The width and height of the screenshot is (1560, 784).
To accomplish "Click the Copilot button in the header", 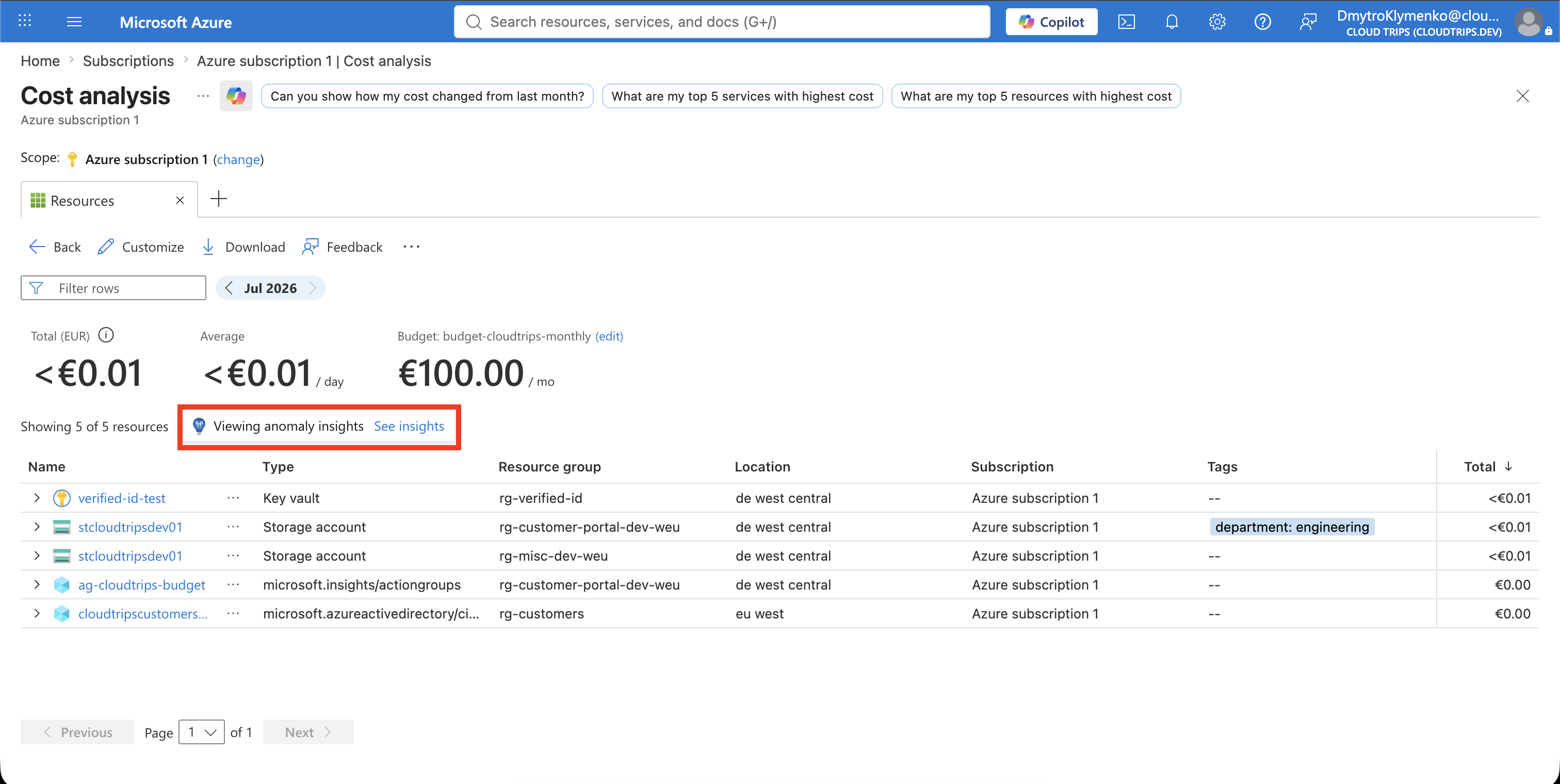I will point(1051,22).
